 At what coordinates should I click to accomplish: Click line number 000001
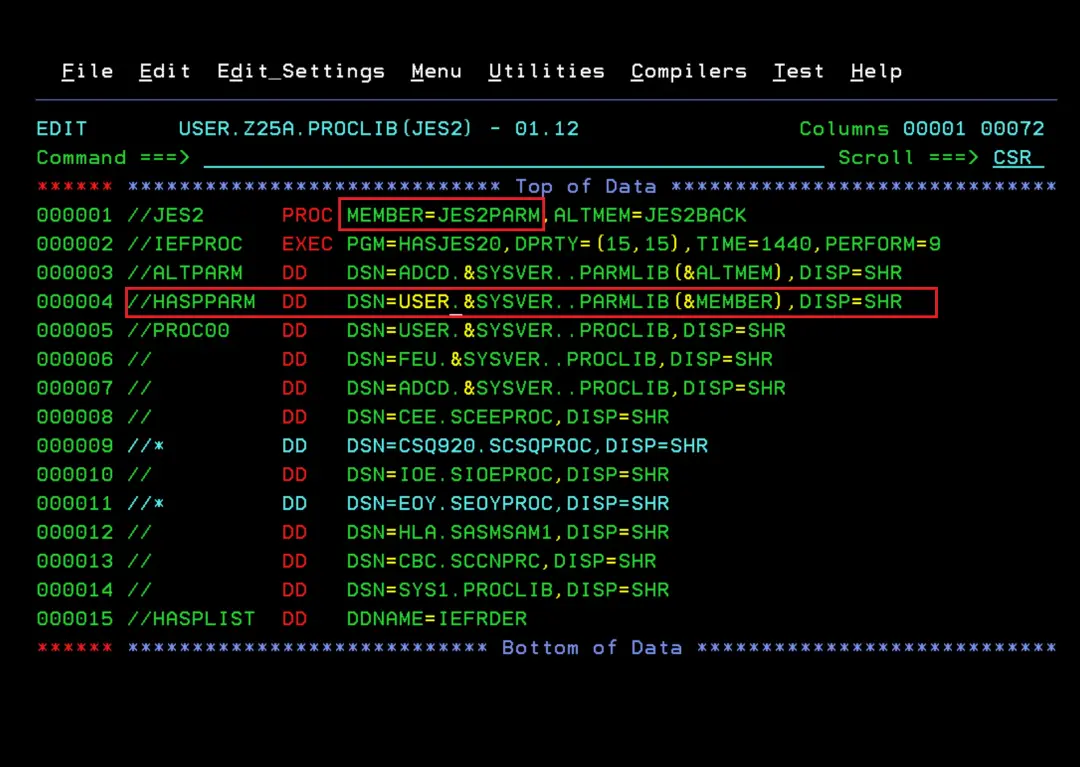coord(74,215)
